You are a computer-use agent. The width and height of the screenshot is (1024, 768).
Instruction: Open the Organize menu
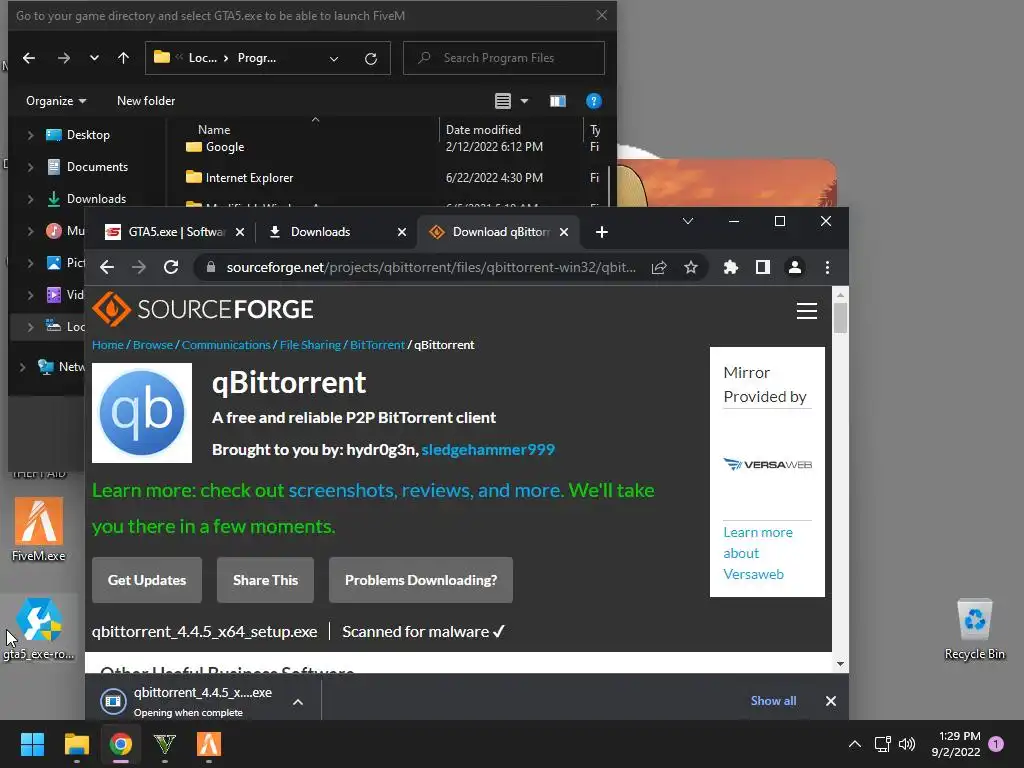coord(56,101)
